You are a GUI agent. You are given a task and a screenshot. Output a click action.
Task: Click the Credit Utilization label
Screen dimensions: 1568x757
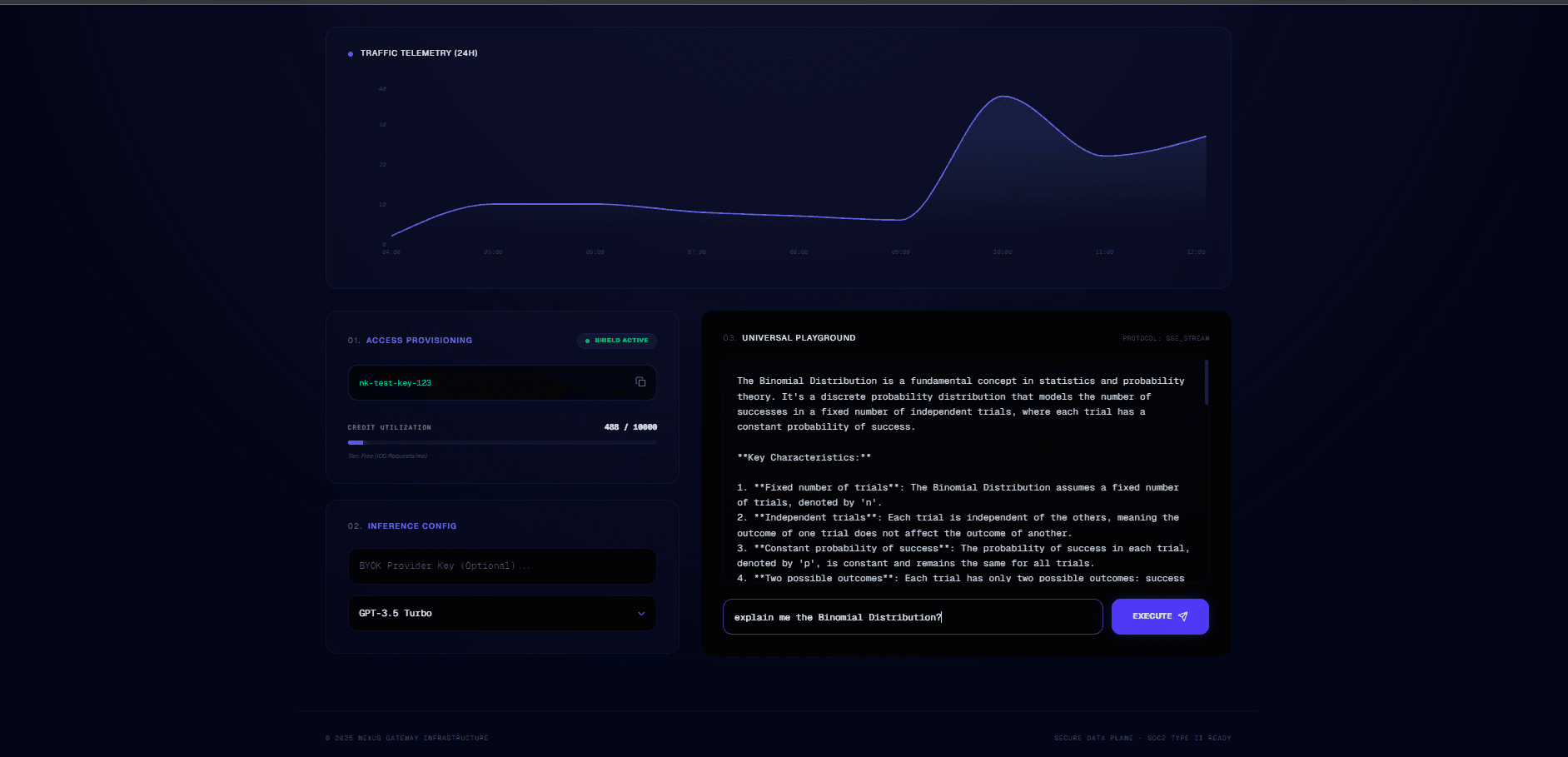coord(389,427)
